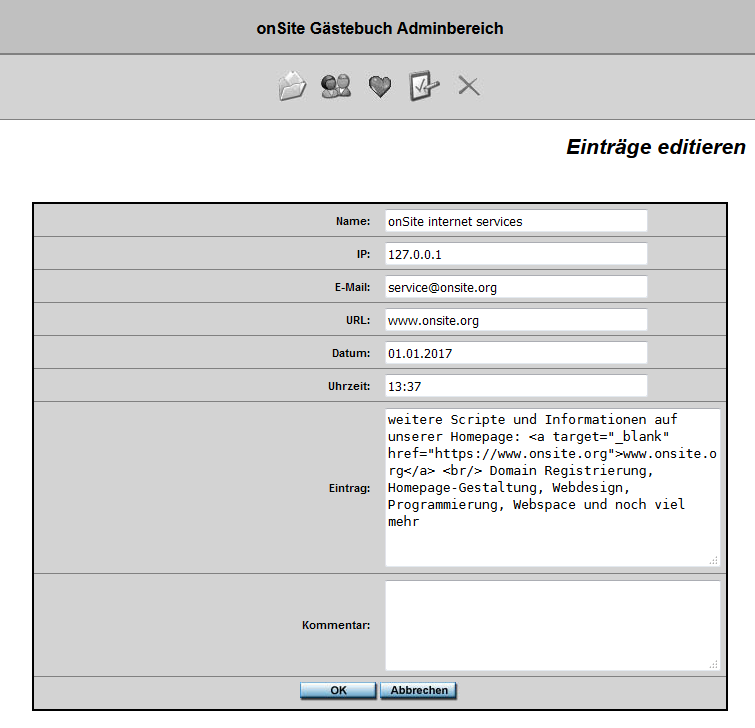Screen dimensions: 755x728
Task: Click the heart icon in the toolbar
Action: click(x=380, y=87)
